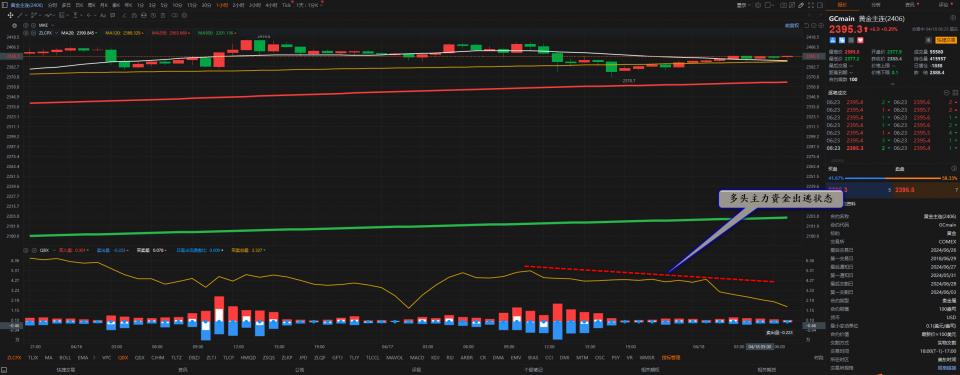The width and height of the screenshot is (960, 375).
Task: Open the 评论 tab in right panel
Action: click(x=943, y=5)
